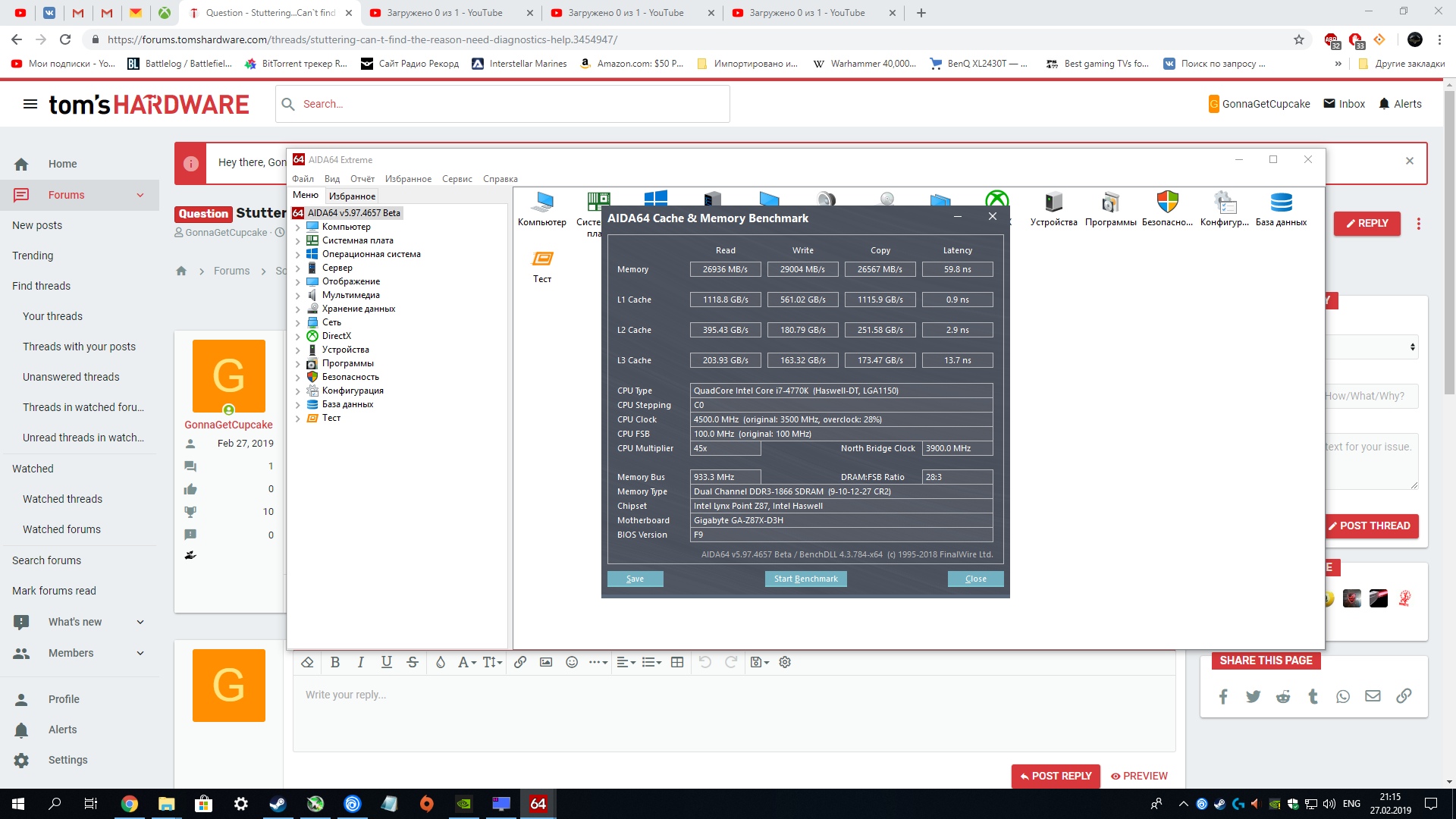1456x819 pixels.
Task: Switch to the Question Stuttering browser tab
Action: (x=269, y=13)
